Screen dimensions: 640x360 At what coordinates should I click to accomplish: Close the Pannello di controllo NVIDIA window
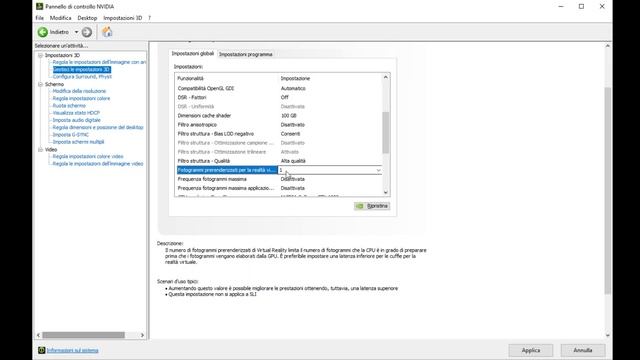602,6
